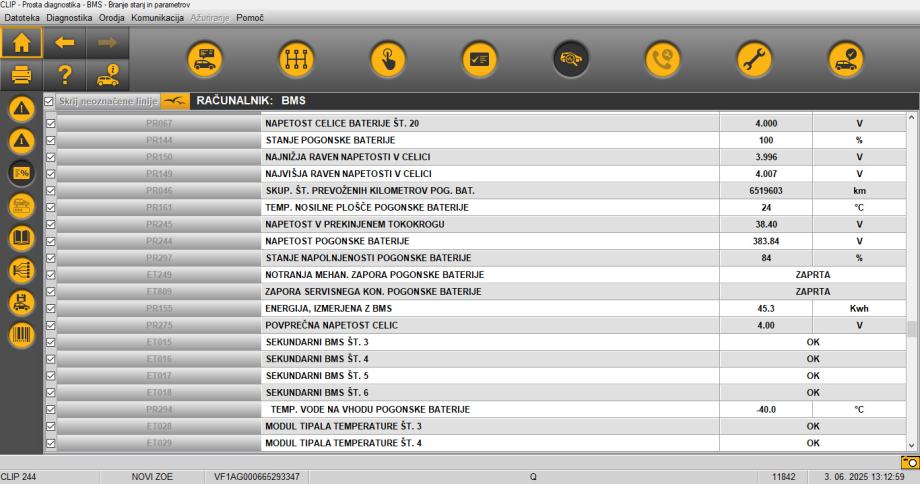This screenshot has width=920, height=484.
Task: Click the PR245 parameter code button
Action: 159,224
